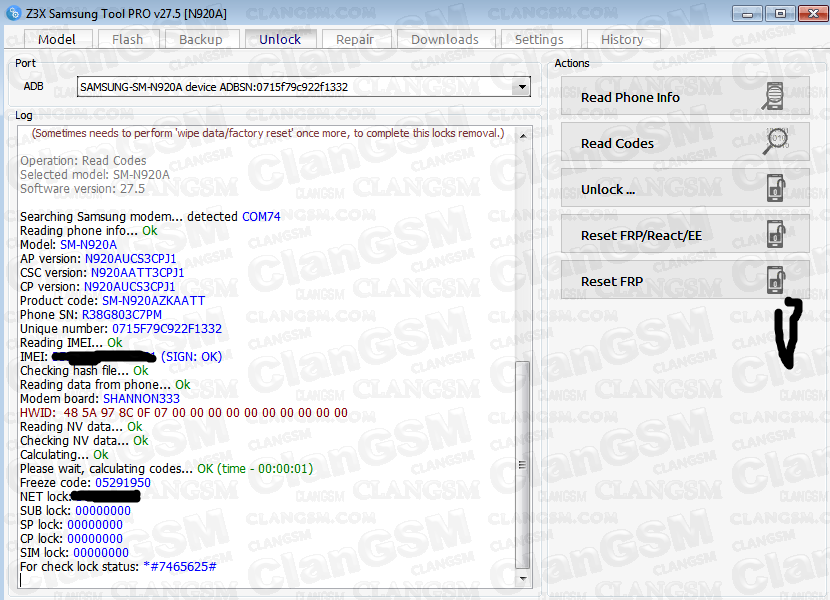Click the phone-lock icon on Unlock
Image resolution: width=830 pixels, height=600 pixels.
click(775, 188)
